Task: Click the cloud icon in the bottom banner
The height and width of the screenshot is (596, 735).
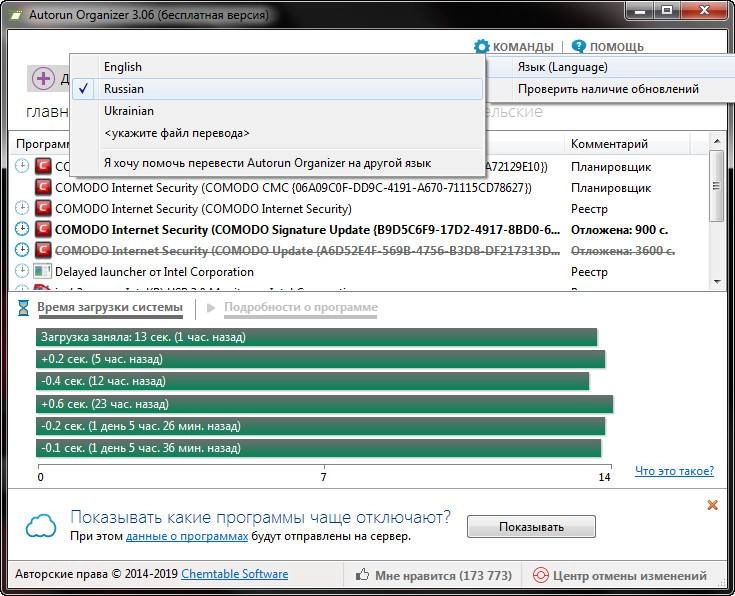Action: pos(41,526)
